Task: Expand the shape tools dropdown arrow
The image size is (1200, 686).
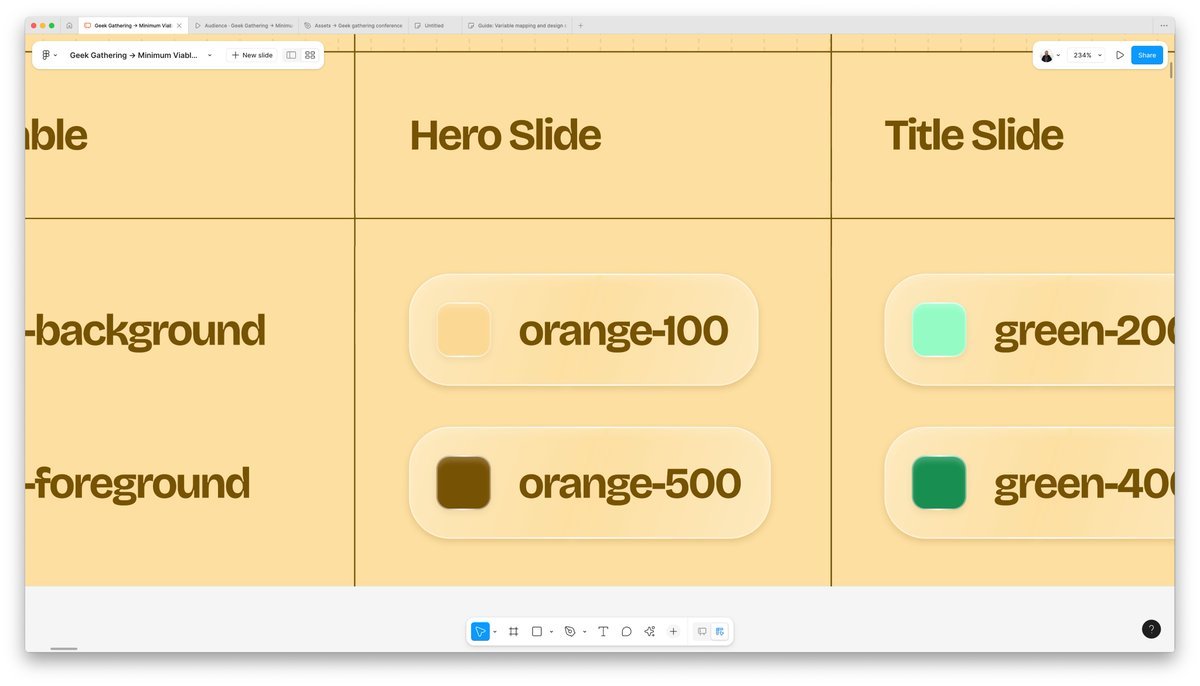Action: 551,632
